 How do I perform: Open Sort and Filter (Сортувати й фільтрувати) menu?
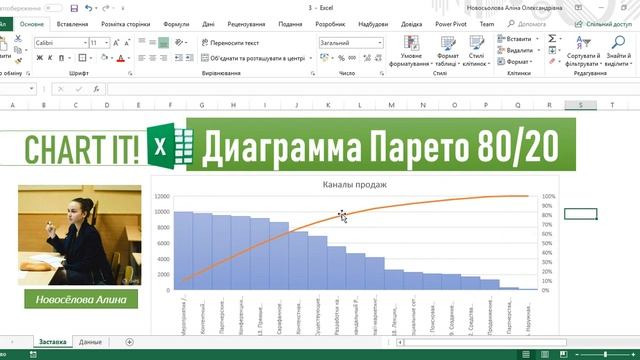583,51
